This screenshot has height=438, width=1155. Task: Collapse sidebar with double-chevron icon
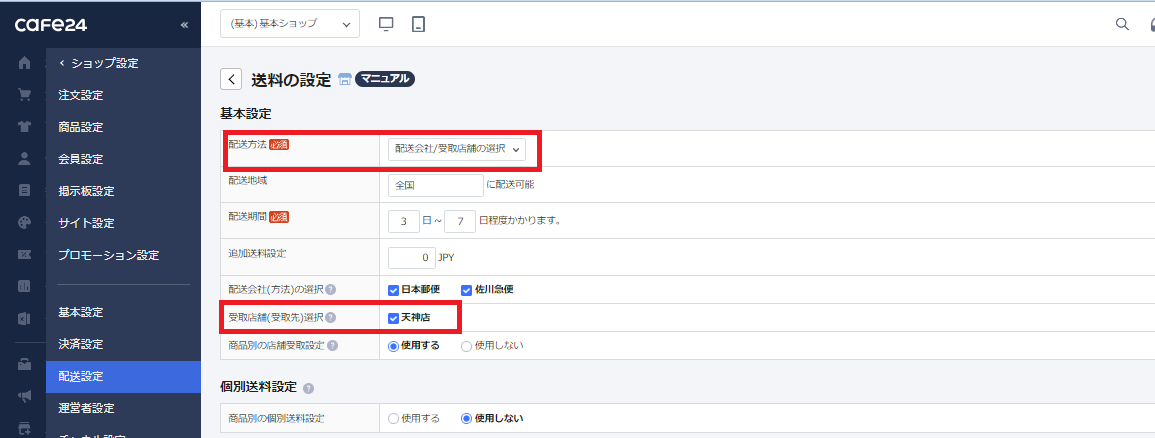pyautogui.click(x=184, y=25)
